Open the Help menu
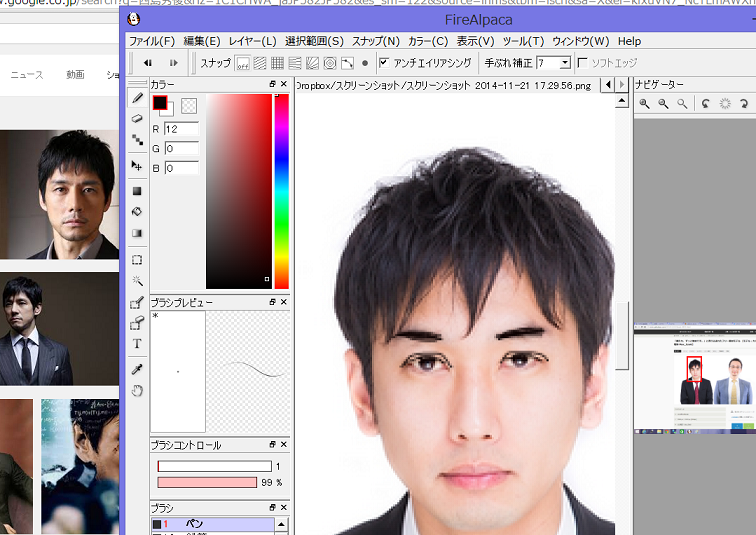 629,41
